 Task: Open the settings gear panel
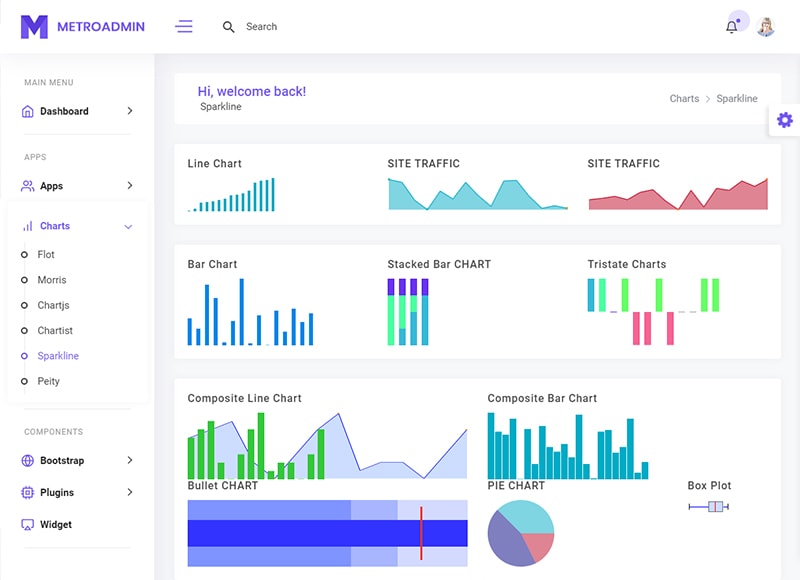tap(785, 120)
